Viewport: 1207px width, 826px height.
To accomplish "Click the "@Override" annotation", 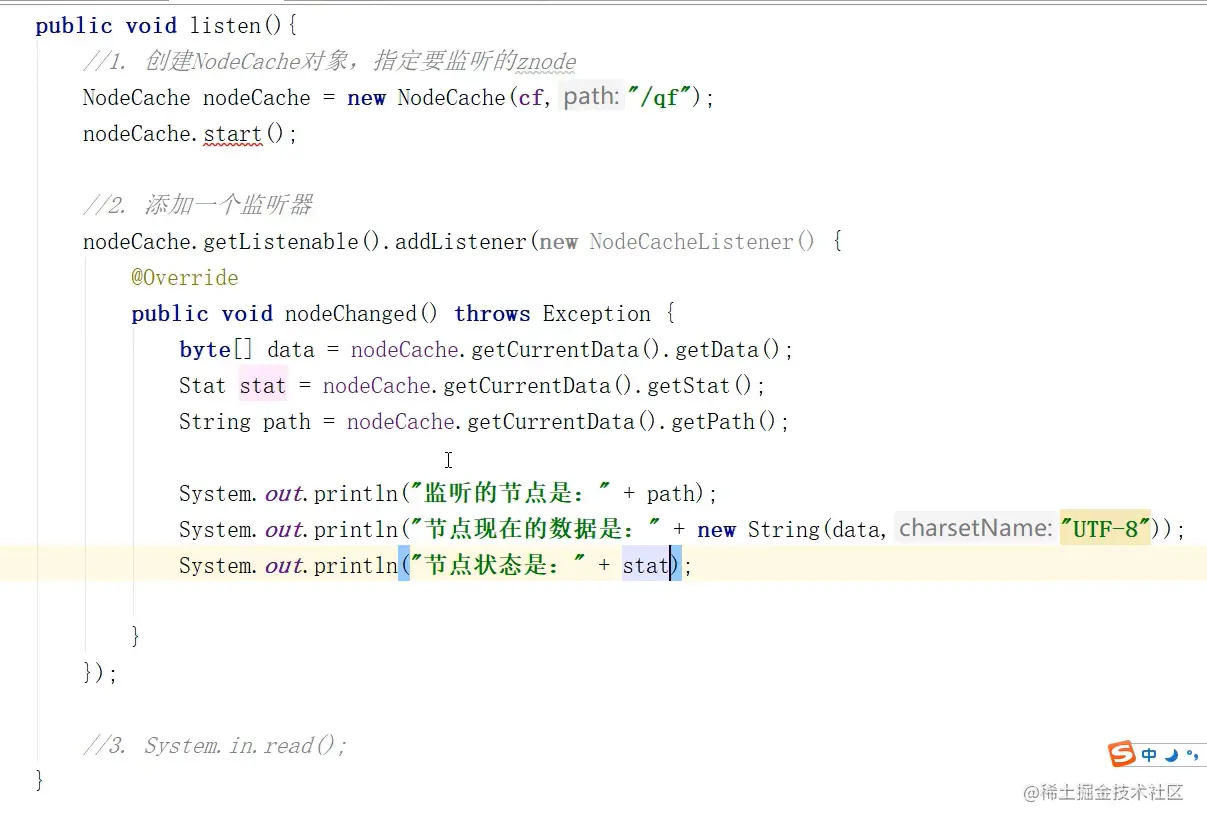I will coord(185,278).
